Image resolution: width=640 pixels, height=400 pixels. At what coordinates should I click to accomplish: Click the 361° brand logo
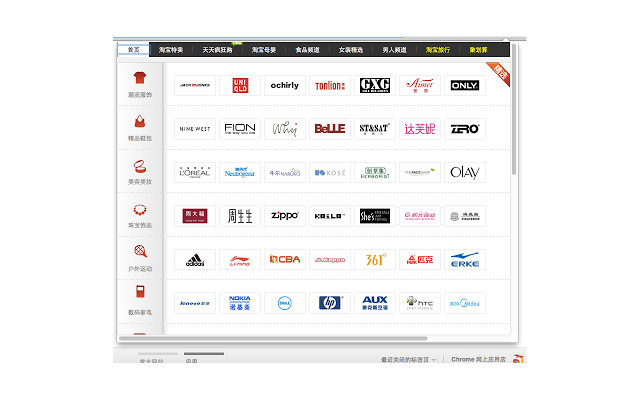(x=375, y=260)
